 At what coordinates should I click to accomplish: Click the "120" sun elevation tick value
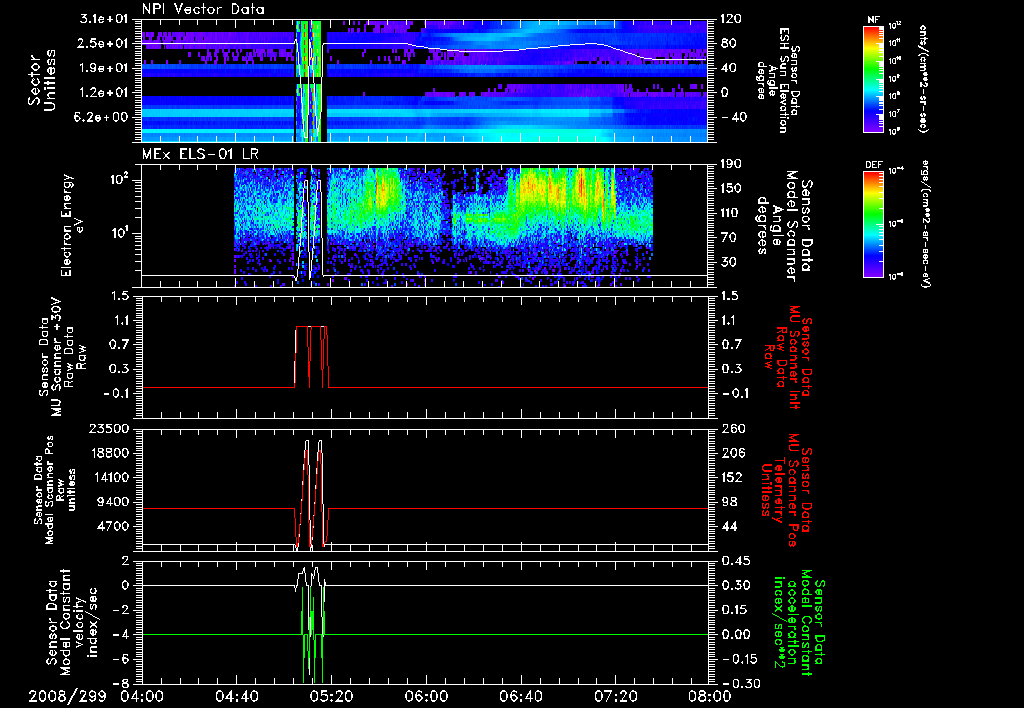(x=731, y=18)
